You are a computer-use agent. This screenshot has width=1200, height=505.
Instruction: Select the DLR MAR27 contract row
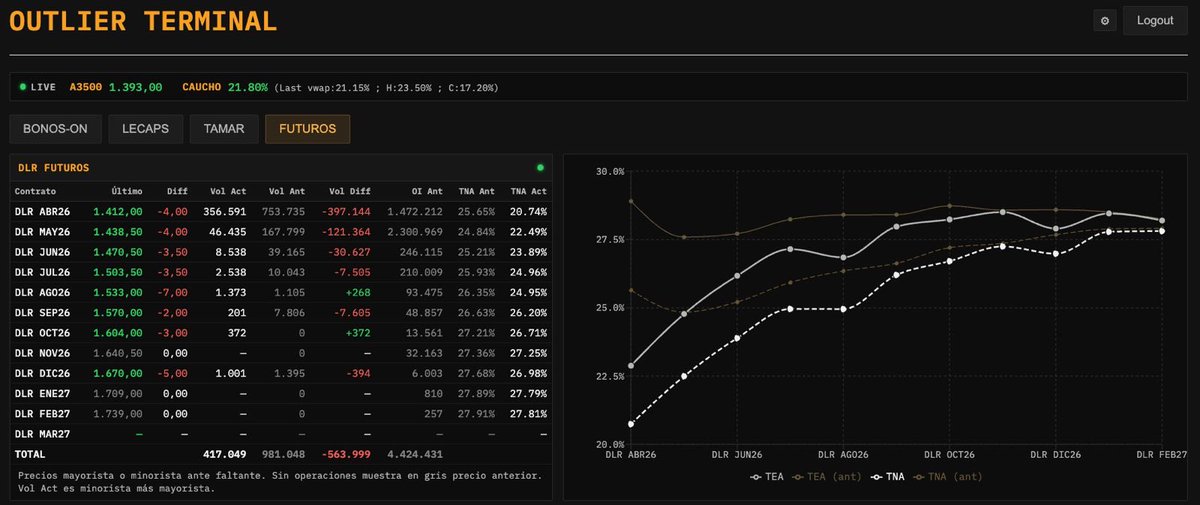281,434
